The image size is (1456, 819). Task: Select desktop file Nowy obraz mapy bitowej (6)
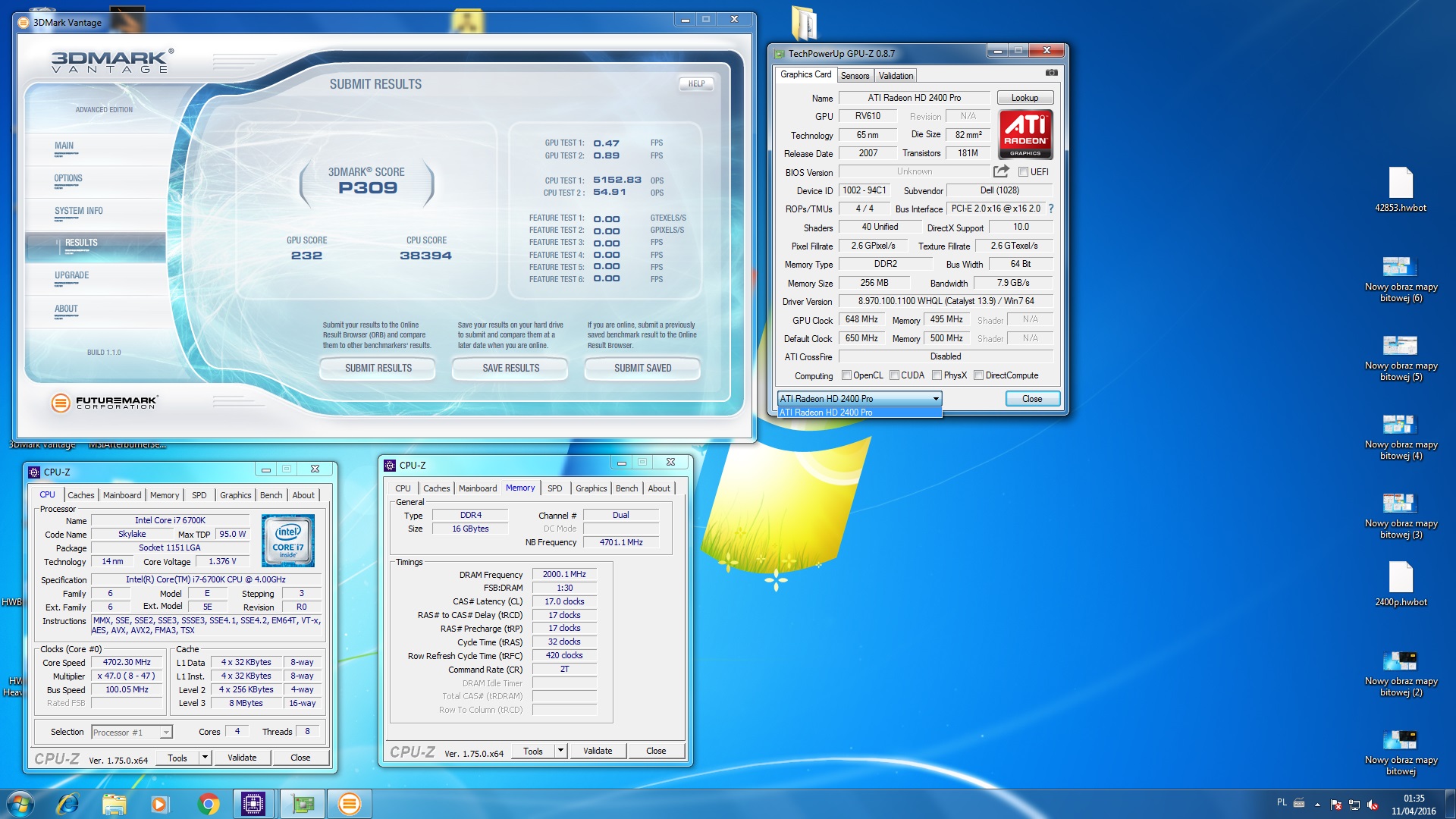[x=1401, y=279]
